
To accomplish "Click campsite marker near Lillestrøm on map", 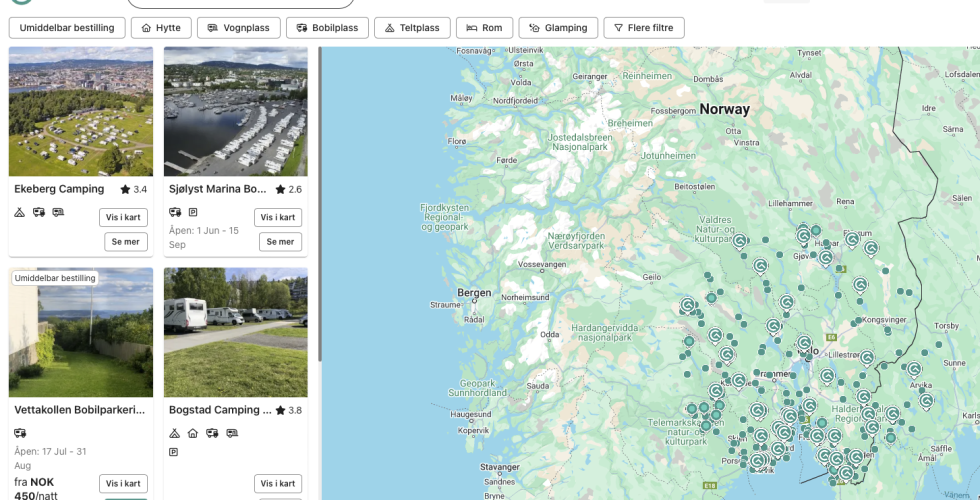I will pos(866,357).
